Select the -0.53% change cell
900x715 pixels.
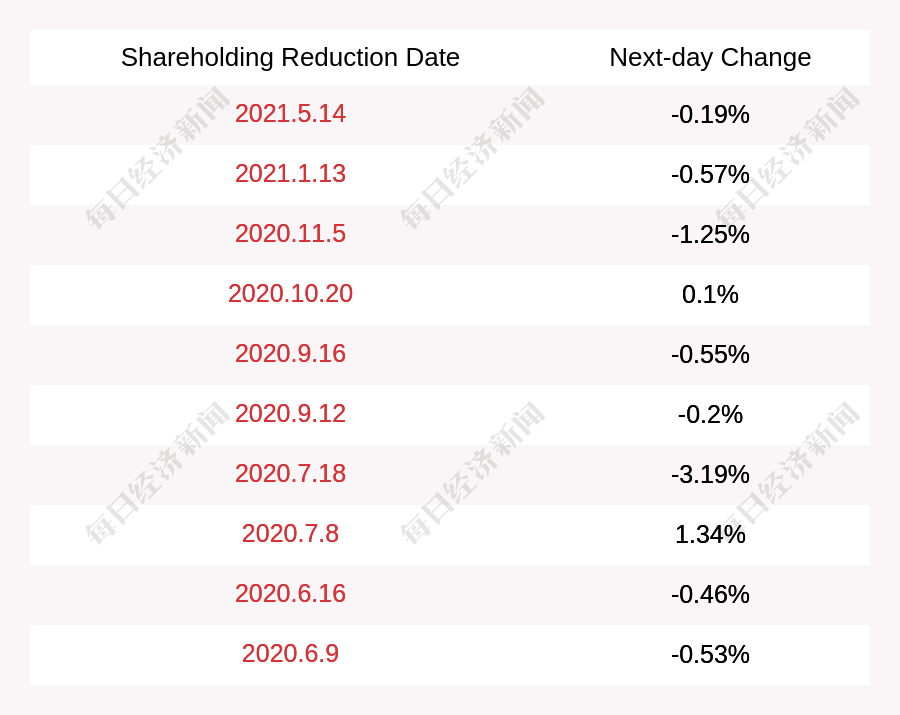pos(710,655)
